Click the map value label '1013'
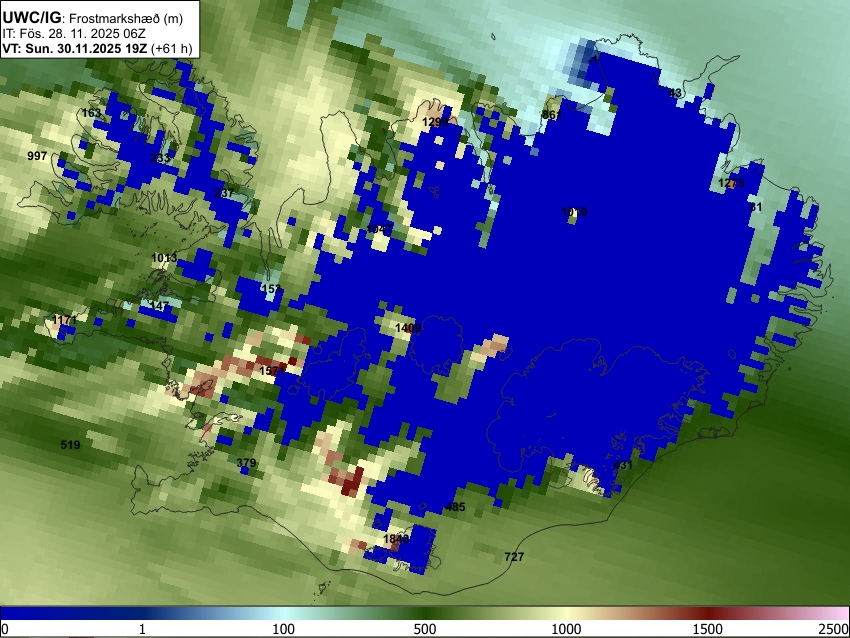850x638 pixels. tap(164, 258)
